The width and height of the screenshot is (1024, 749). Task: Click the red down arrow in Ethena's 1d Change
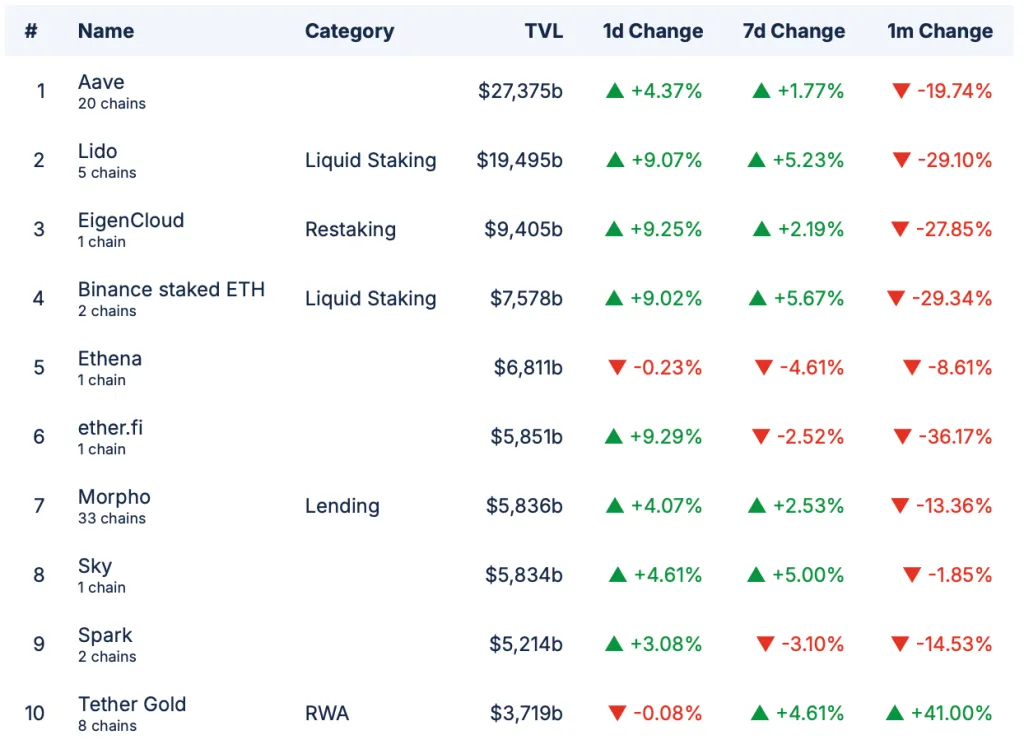click(617, 368)
